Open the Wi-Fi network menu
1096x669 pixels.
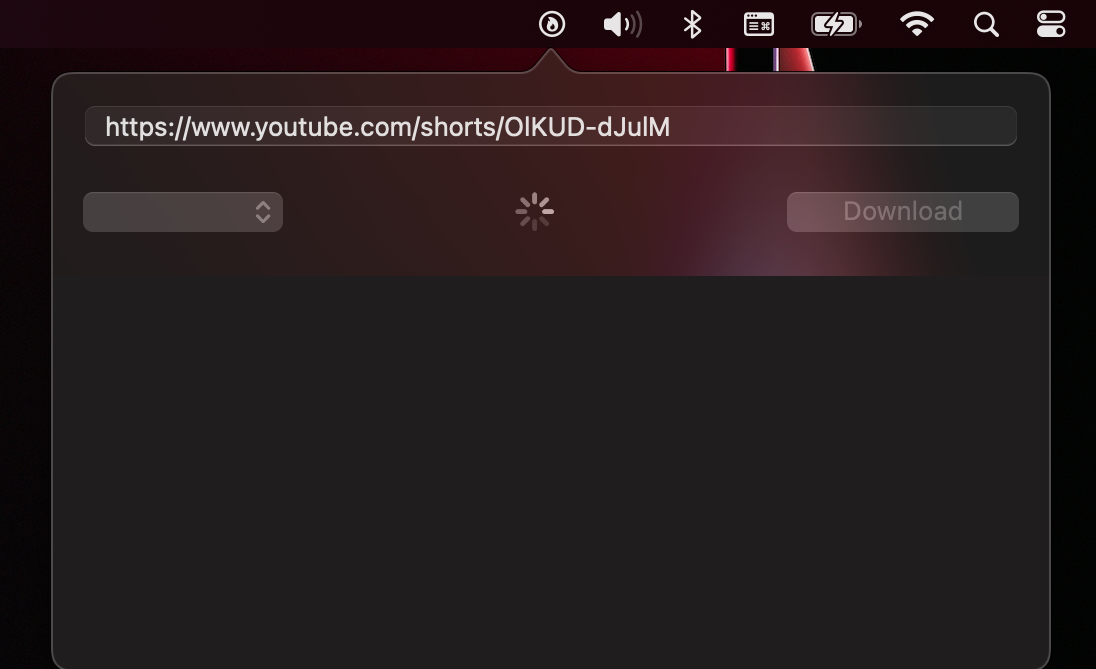[x=916, y=24]
